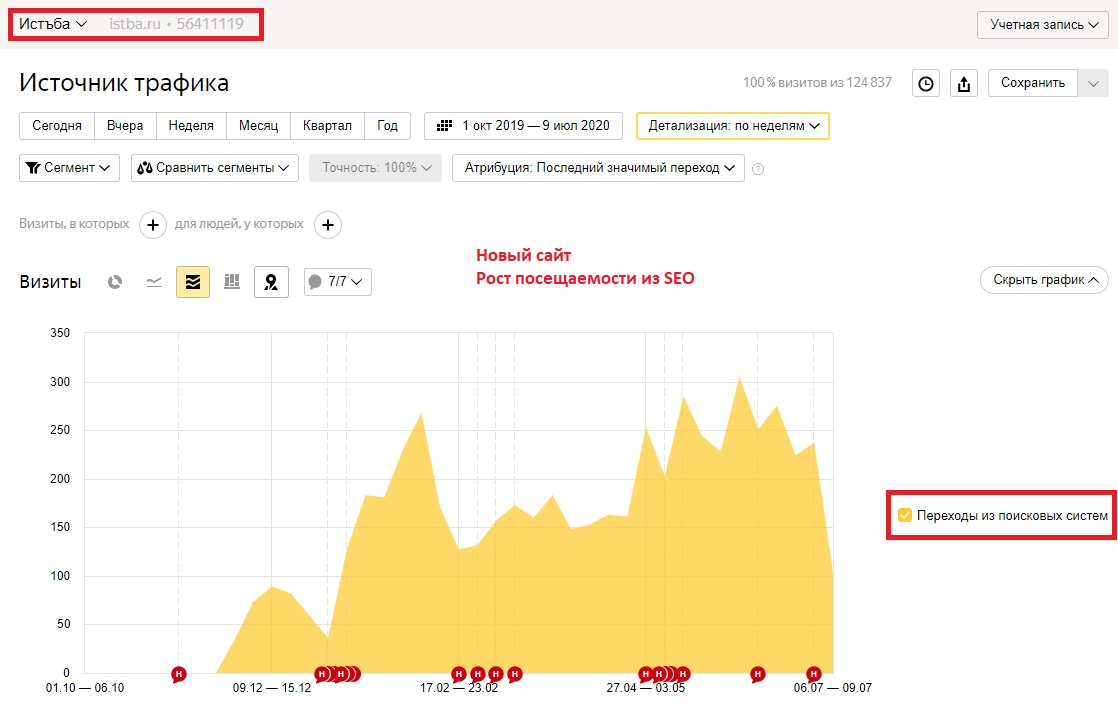The height and width of the screenshot is (719, 1118).
Task: Open the report history clock icon
Action: click(x=925, y=83)
